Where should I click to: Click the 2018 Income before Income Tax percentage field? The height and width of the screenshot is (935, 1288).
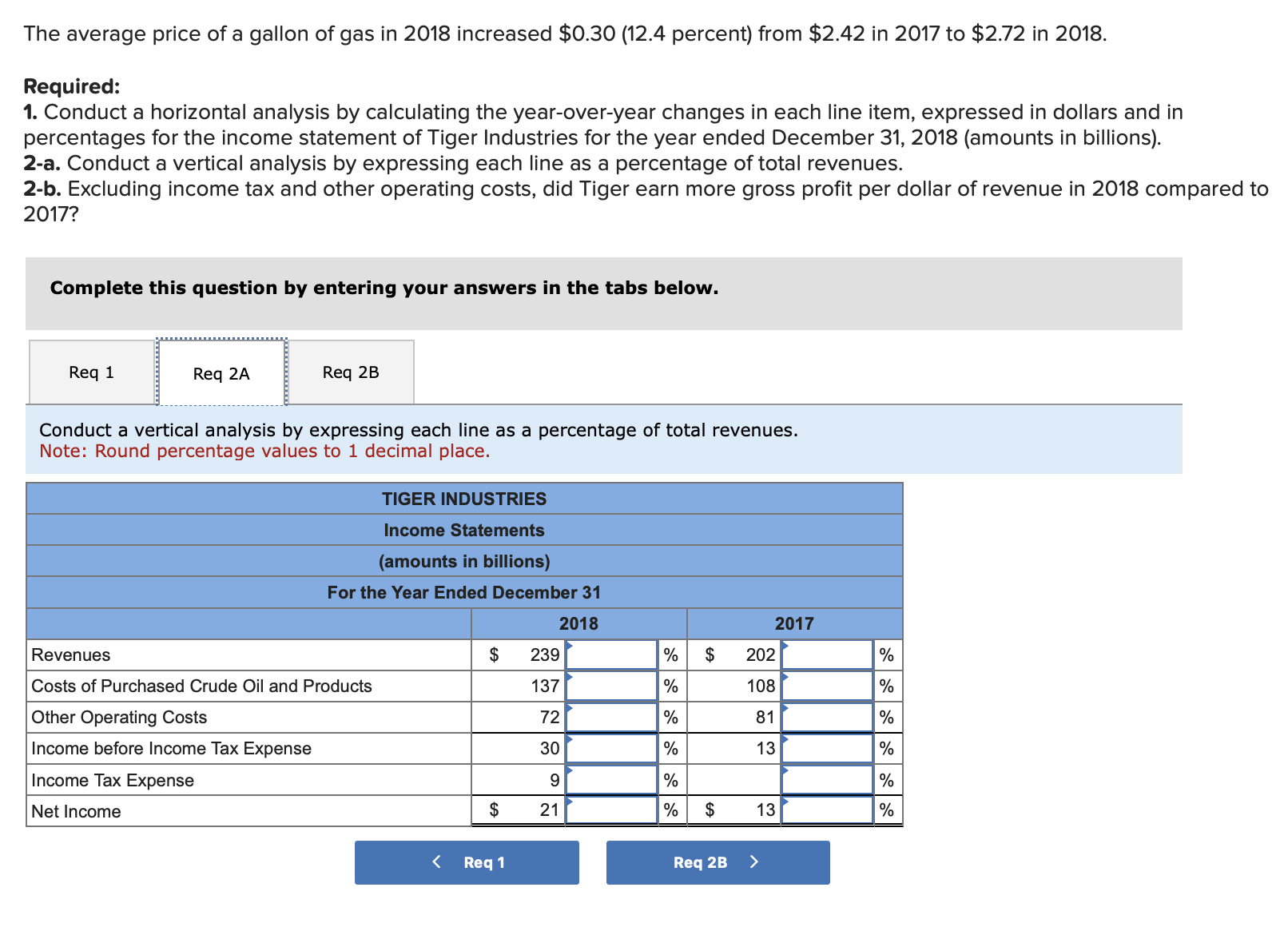610,748
